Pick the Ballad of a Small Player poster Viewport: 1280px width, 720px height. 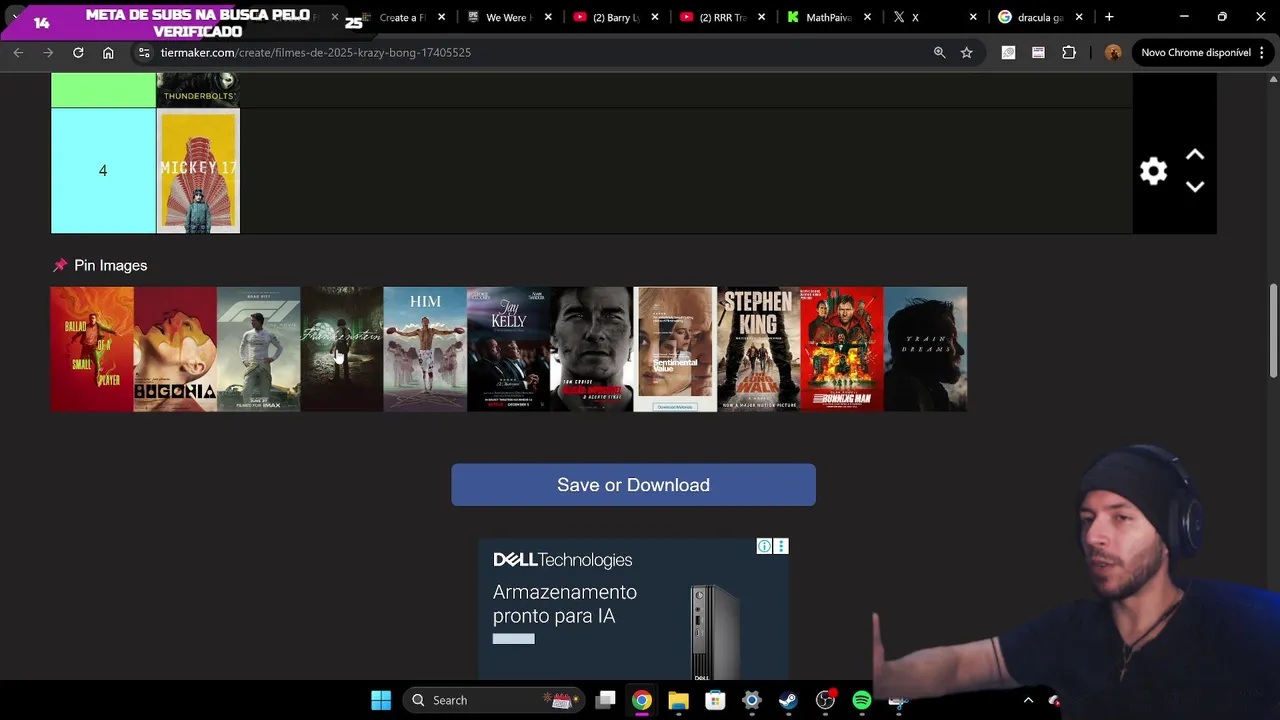coord(92,349)
